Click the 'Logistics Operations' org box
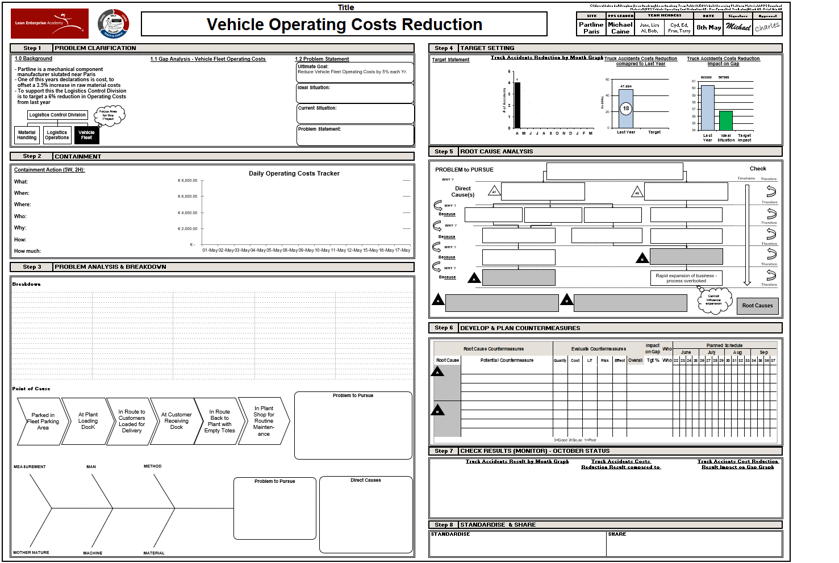The height and width of the screenshot is (563, 839). (57, 135)
